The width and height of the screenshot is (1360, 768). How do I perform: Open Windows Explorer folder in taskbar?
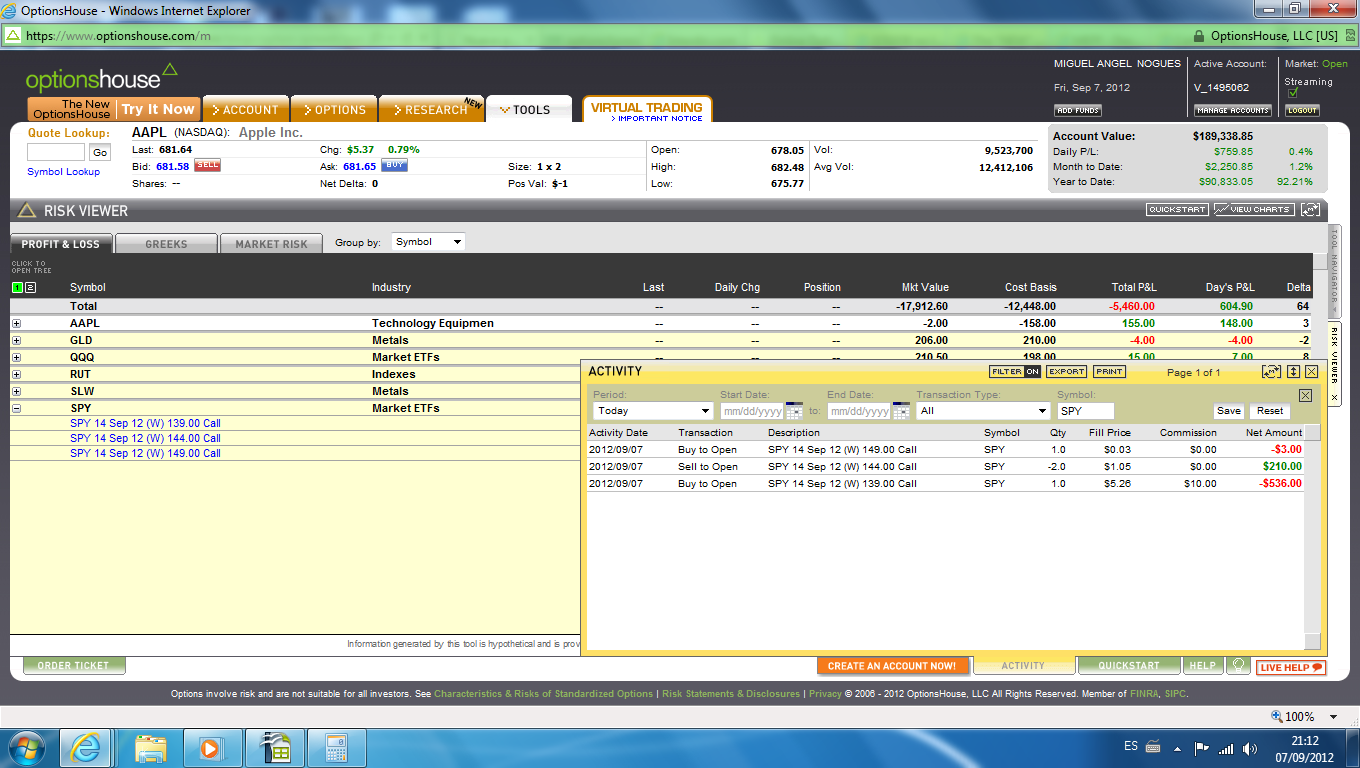151,747
